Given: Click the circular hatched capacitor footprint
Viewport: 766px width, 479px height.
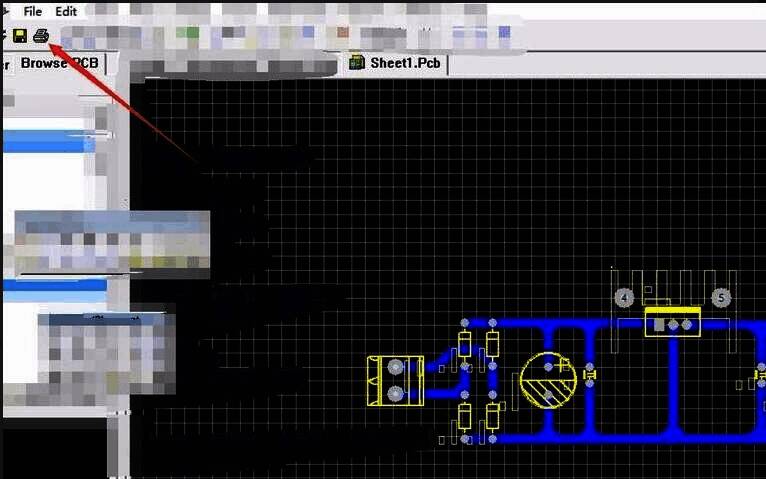Looking at the screenshot, I should click(x=548, y=381).
